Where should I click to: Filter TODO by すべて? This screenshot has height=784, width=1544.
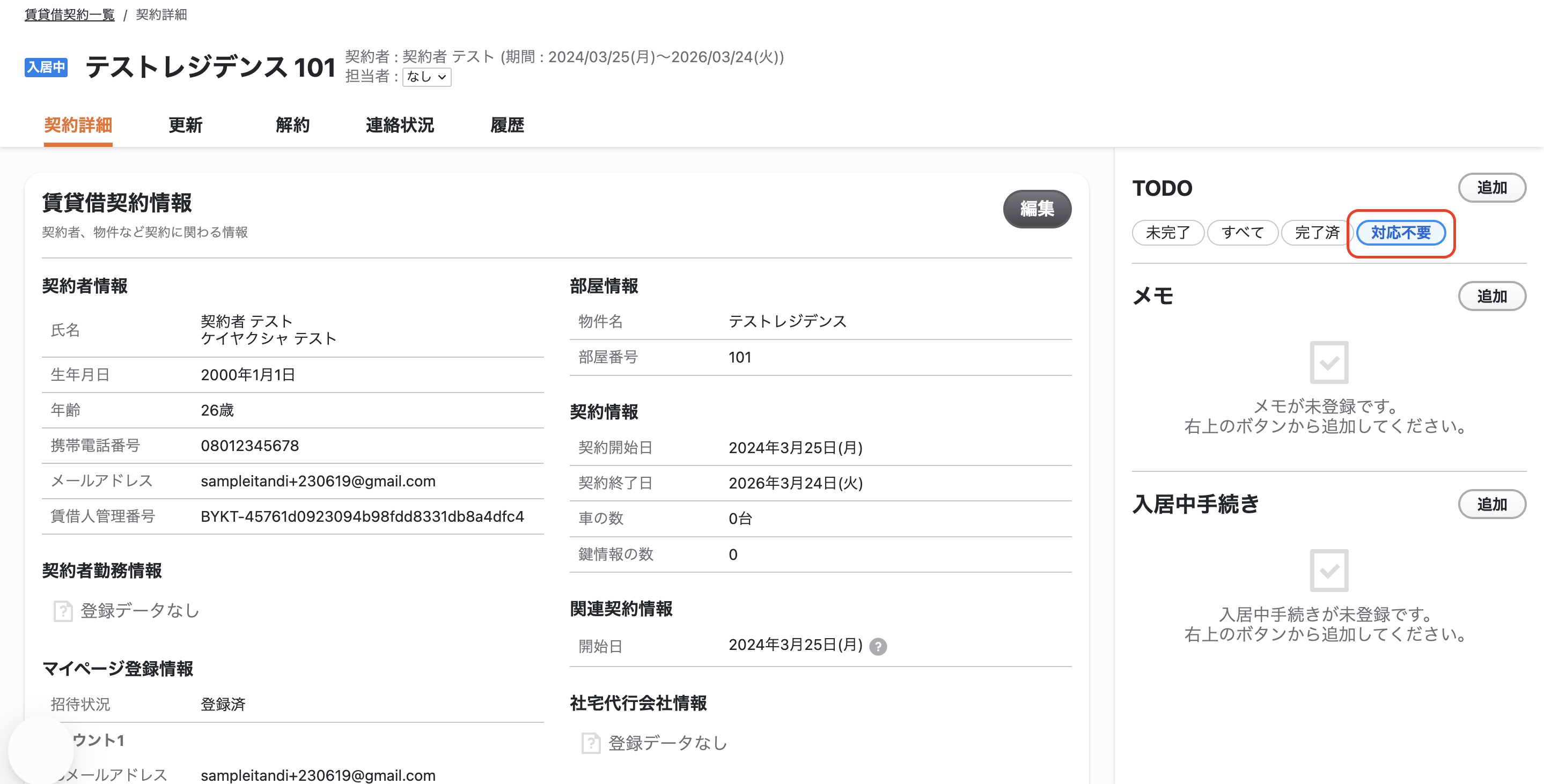click(1242, 232)
